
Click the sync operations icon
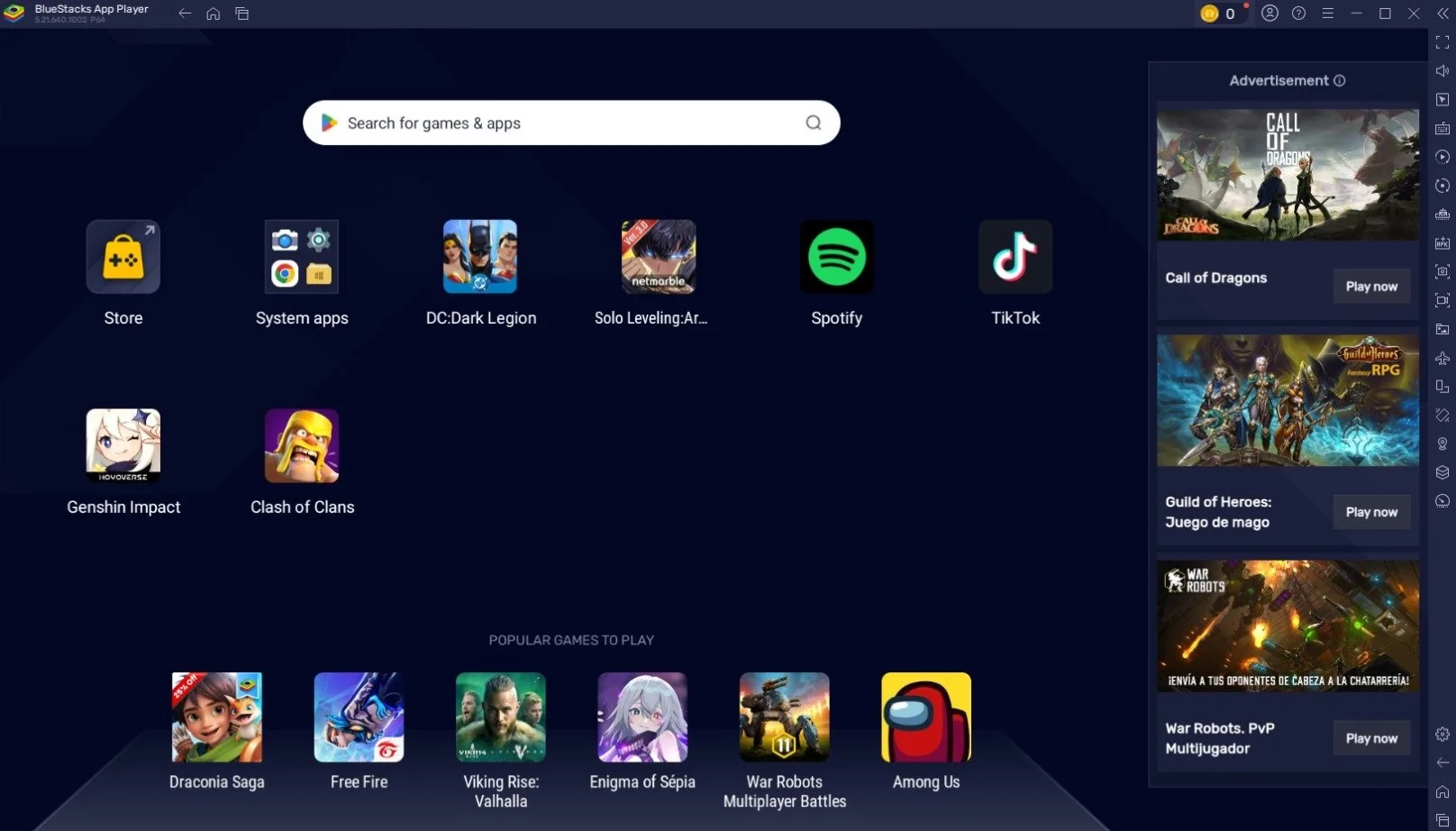tap(1442, 186)
